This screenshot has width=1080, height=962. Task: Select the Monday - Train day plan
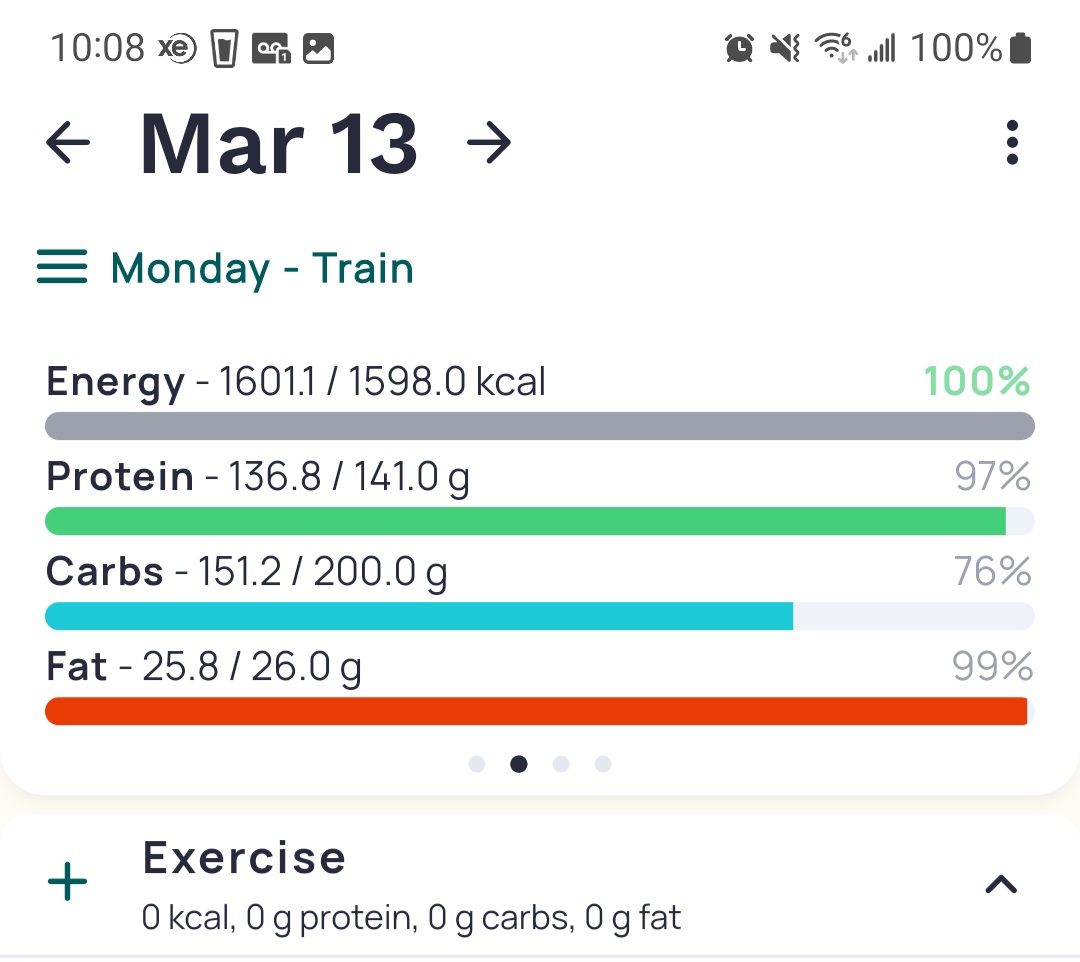pos(262,268)
